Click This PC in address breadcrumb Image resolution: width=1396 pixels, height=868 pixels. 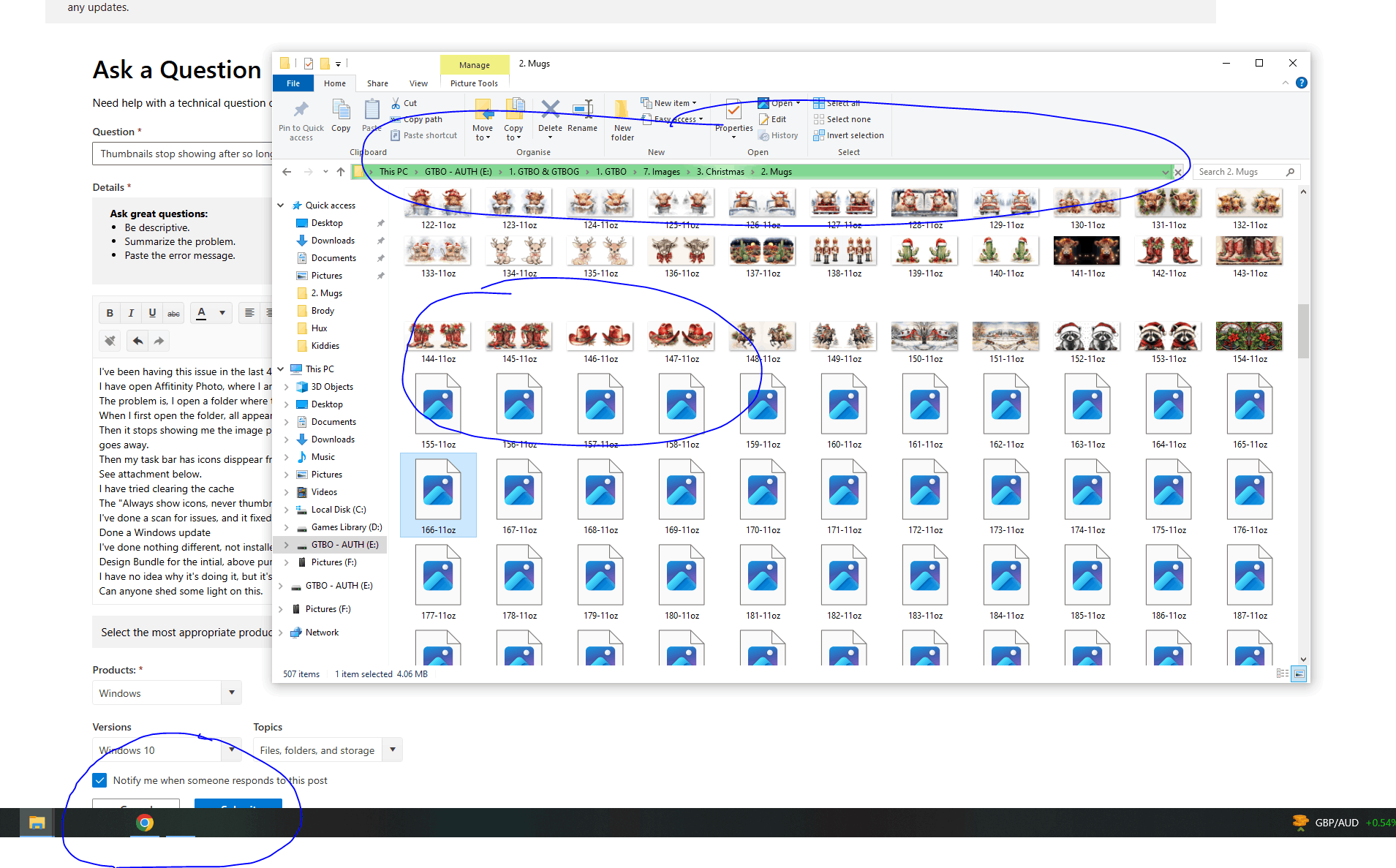393,172
